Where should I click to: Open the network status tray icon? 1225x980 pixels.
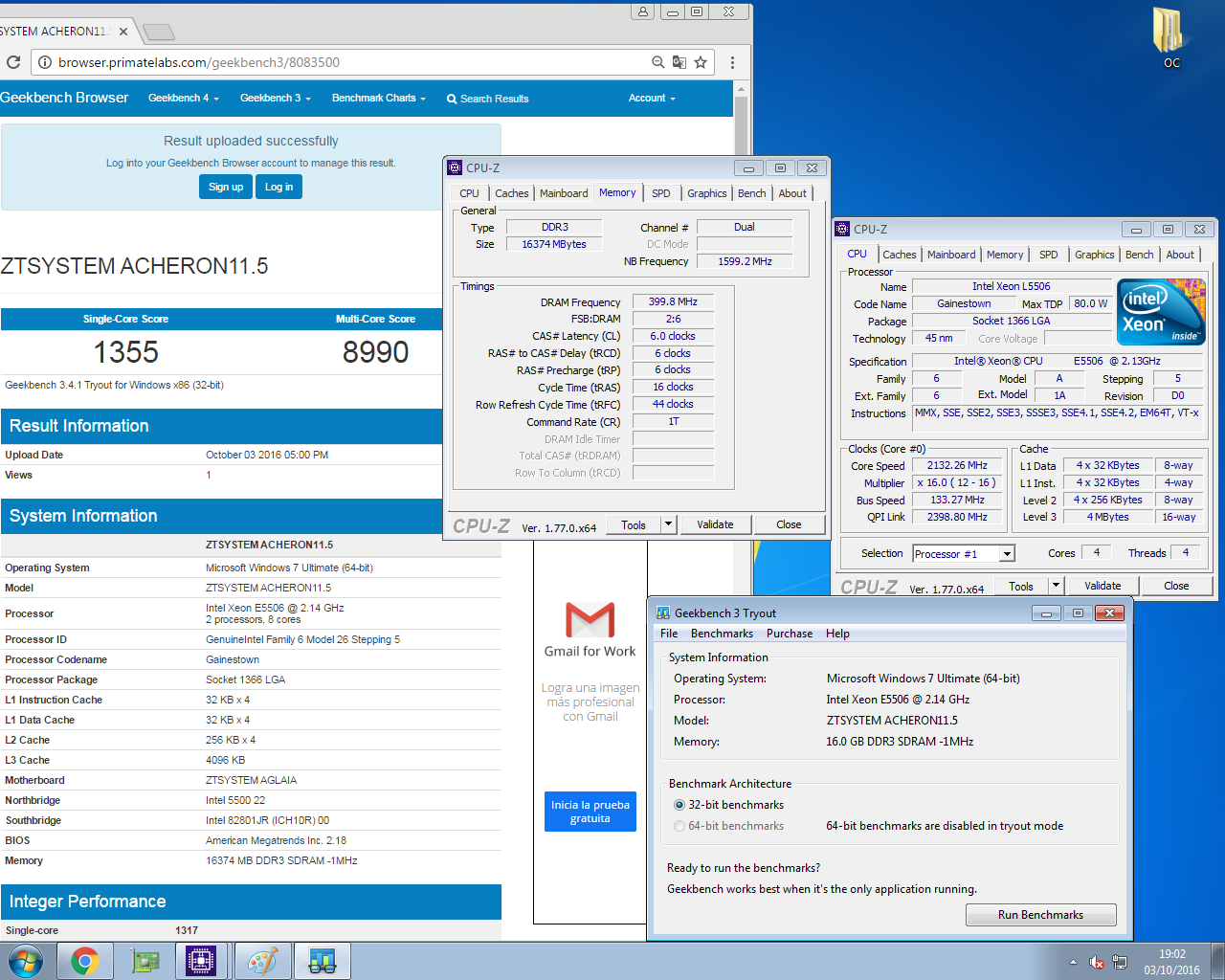pyautogui.click(x=1120, y=962)
